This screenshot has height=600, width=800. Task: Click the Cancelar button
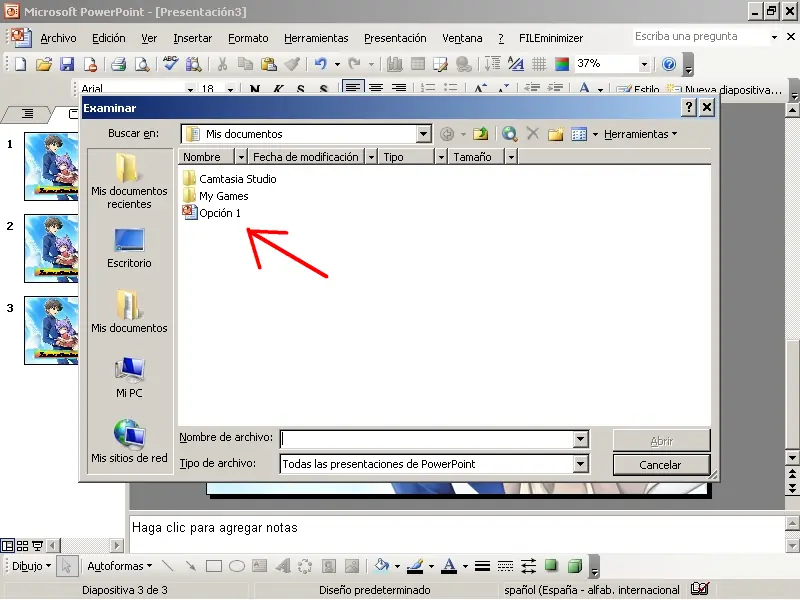tap(661, 465)
